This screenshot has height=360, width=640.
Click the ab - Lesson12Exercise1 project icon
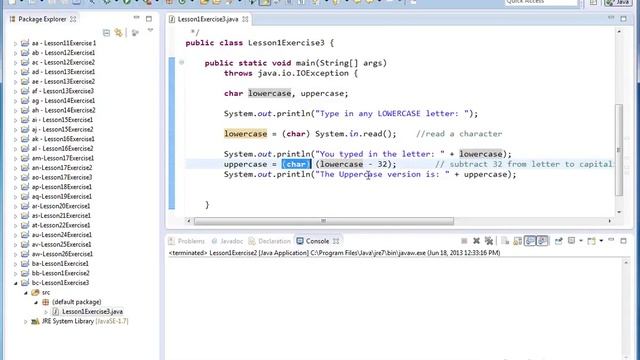[25, 53]
